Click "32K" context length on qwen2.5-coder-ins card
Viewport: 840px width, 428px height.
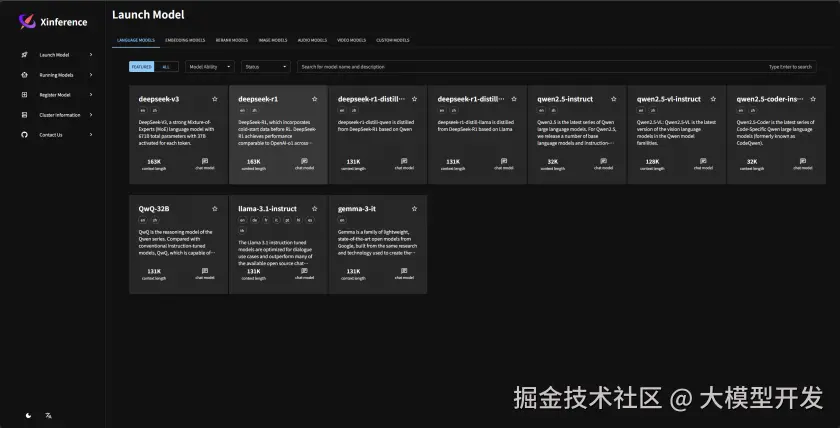pyautogui.click(x=752, y=161)
